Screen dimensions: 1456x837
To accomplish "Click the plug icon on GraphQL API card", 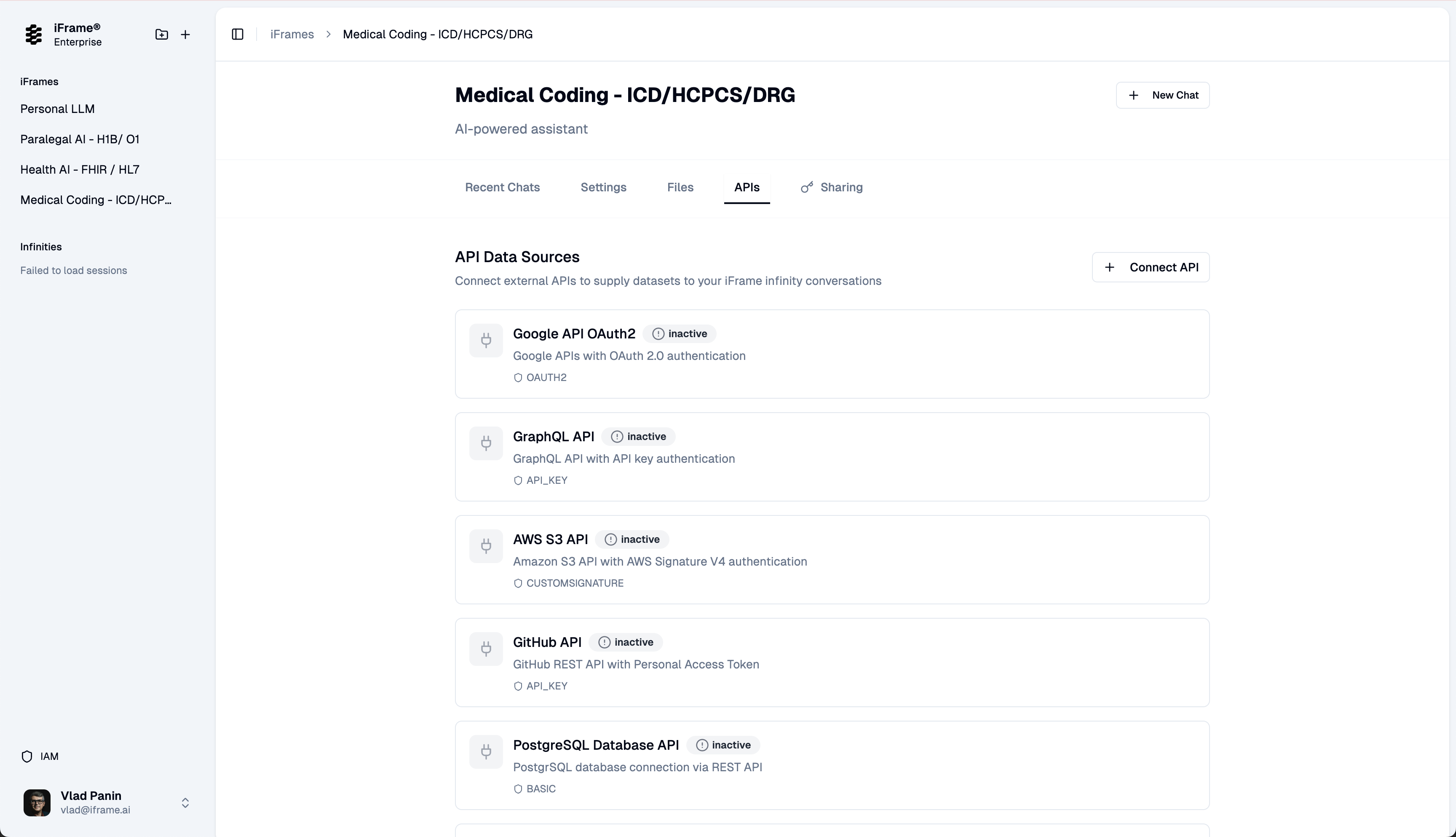I will pyautogui.click(x=486, y=443).
